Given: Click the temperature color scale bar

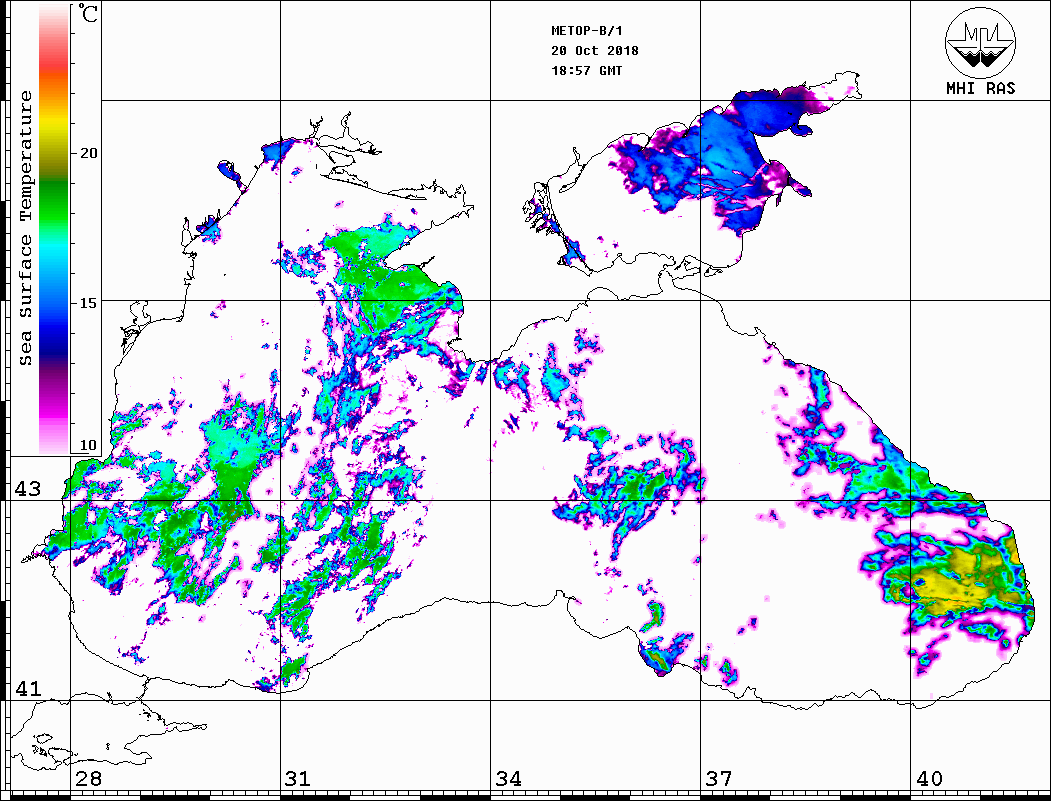Looking at the screenshot, I should point(54,229).
